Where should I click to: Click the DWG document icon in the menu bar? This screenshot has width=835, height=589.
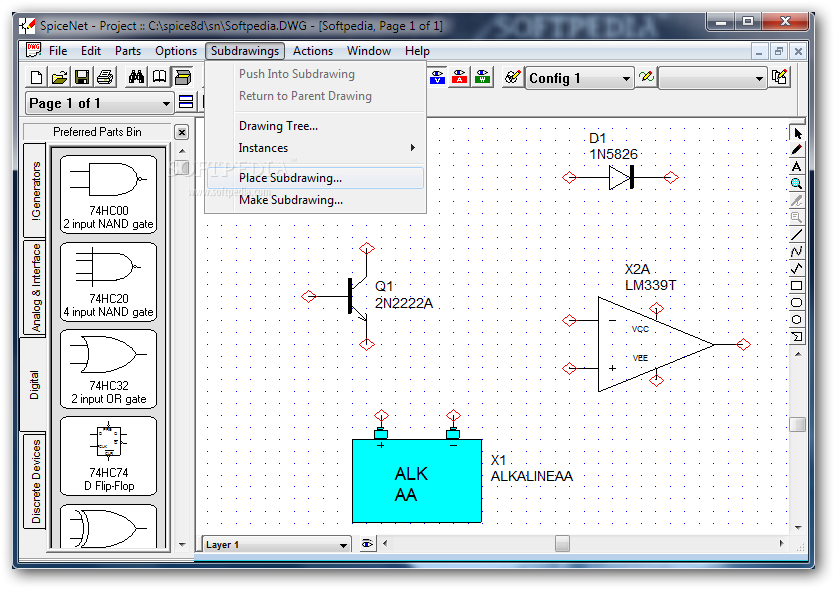(33, 51)
